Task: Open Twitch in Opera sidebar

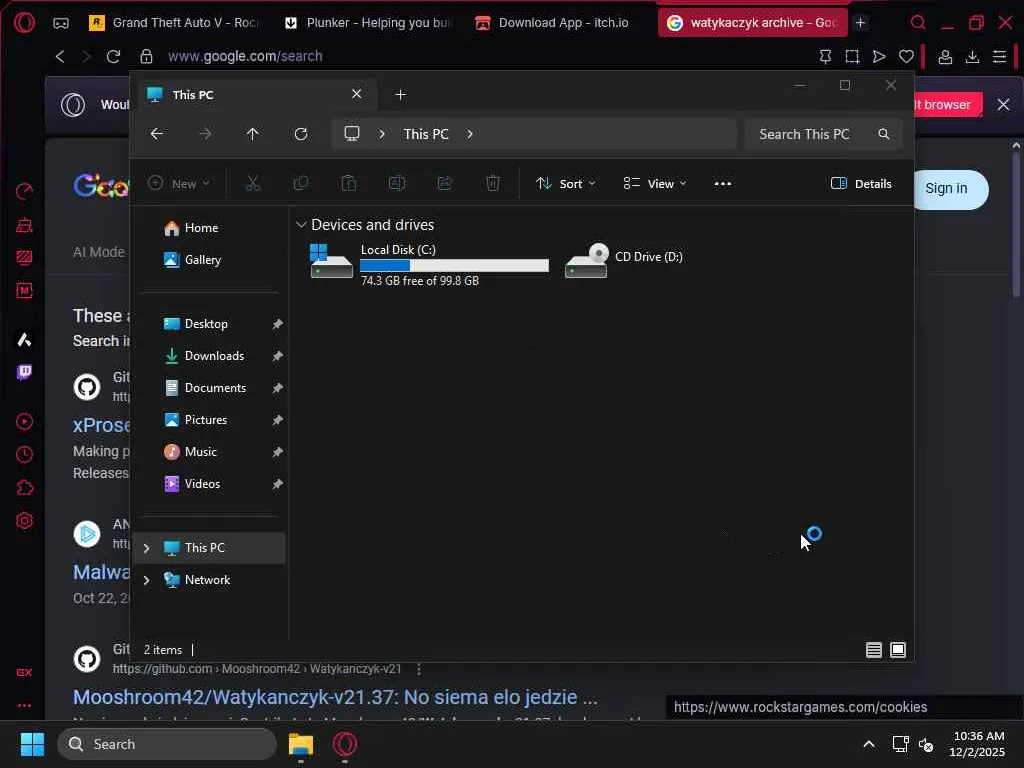Action: coord(24,372)
